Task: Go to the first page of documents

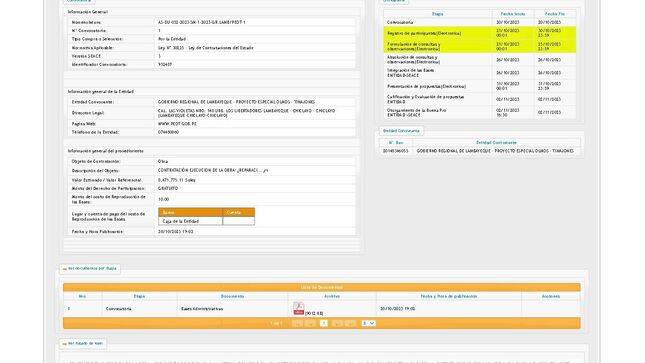Action: [297, 323]
